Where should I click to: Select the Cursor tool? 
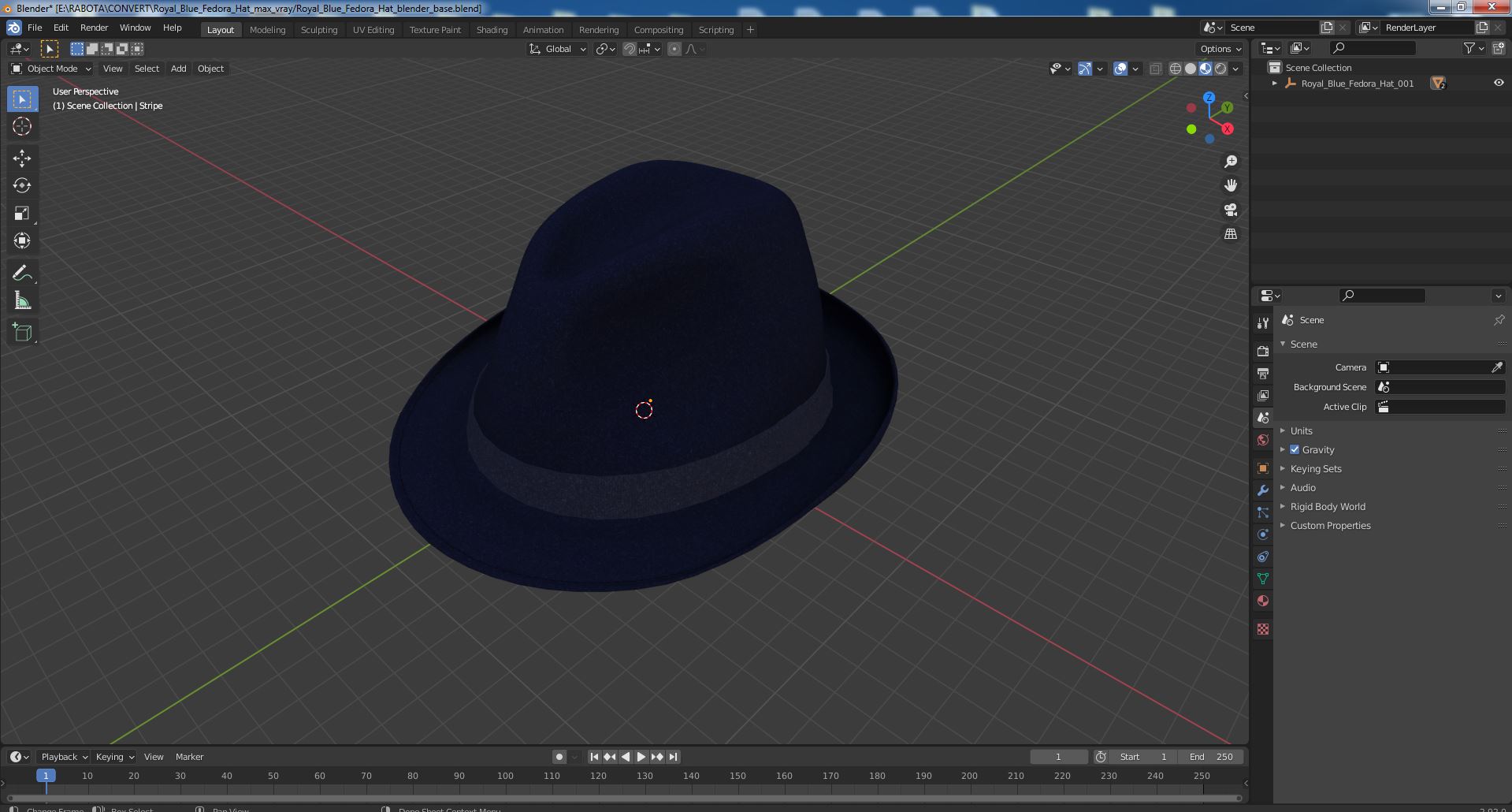pos(22,126)
